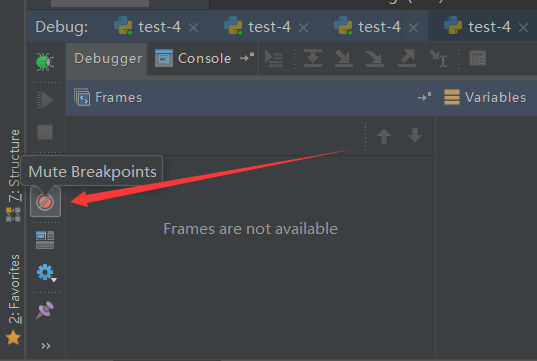This screenshot has width=537, height=361.
Task: Switch to the Debugger tab
Action: (x=108, y=59)
